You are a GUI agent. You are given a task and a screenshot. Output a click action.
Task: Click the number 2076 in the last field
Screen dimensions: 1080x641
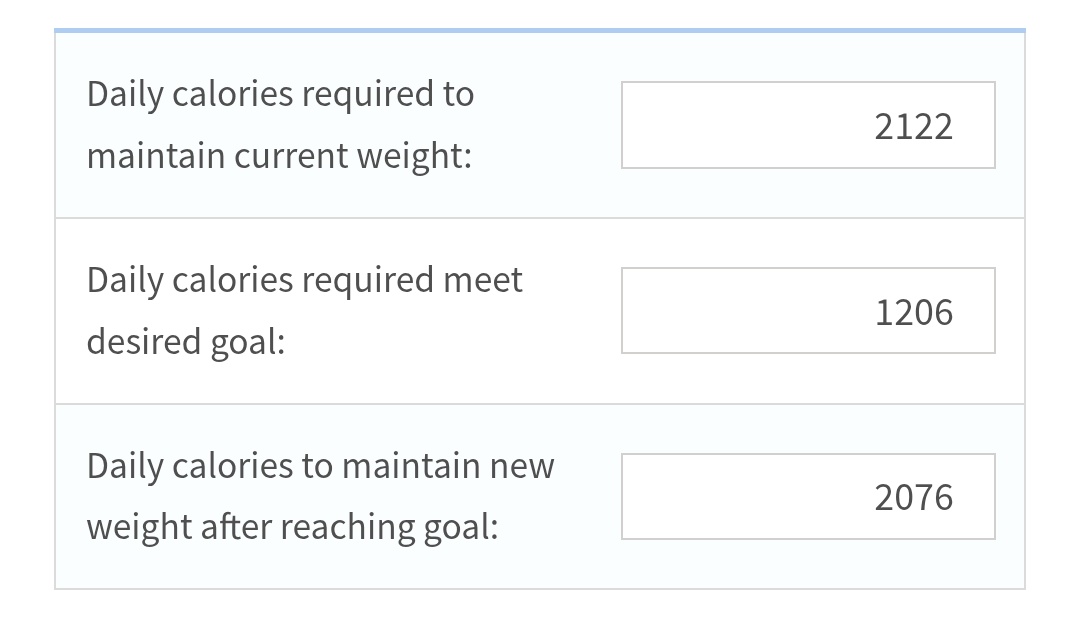[913, 497]
